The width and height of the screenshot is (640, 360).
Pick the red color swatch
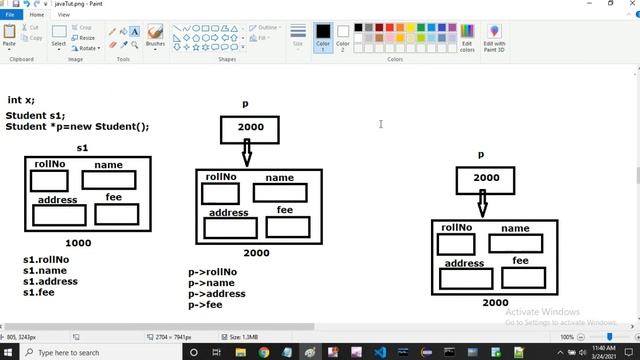pyautogui.click(x=390, y=27)
